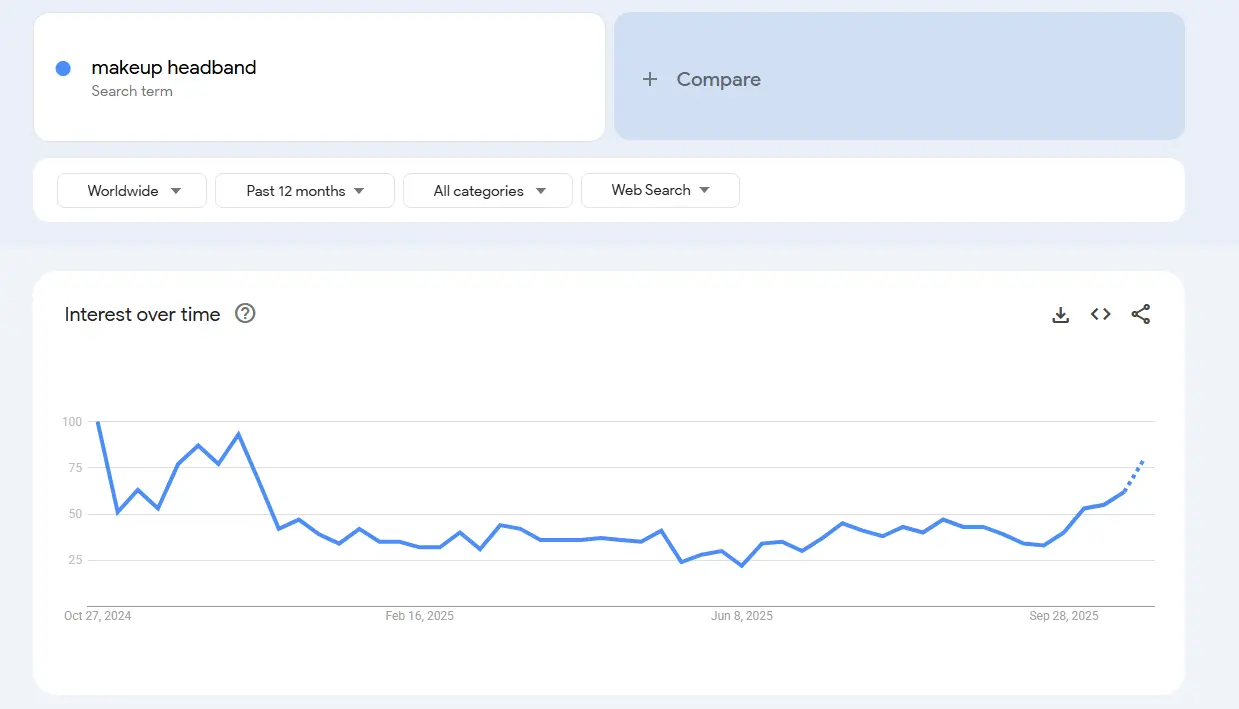Expand the Worldwide region dropdown
Image resolution: width=1239 pixels, height=709 pixels.
click(132, 191)
